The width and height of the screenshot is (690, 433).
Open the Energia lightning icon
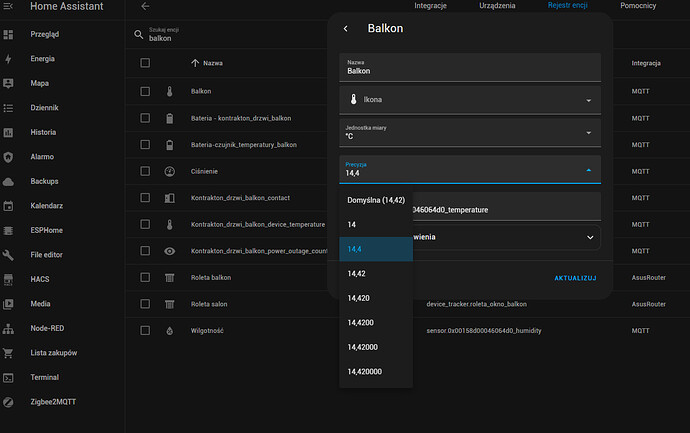[8, 59]
